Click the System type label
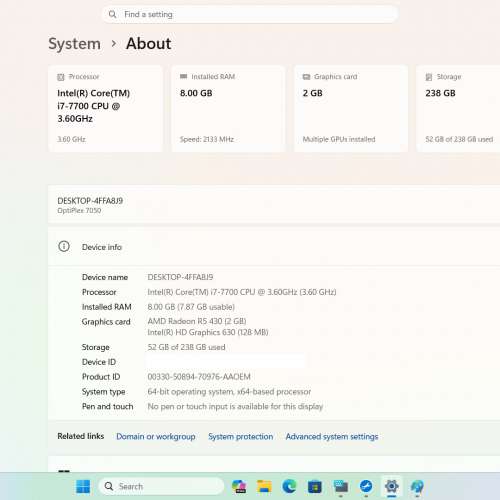The image size is (500, 500). 103,392
